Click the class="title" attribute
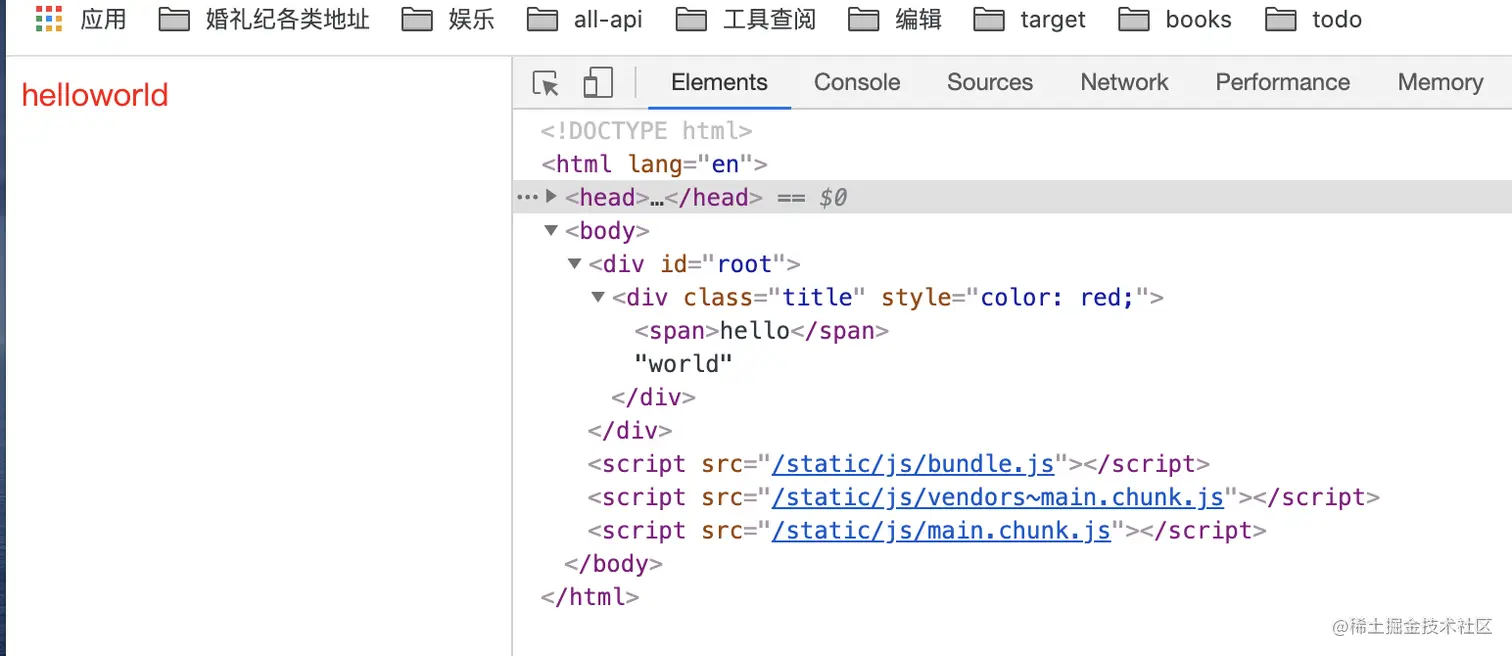The height and width of the screenshot is (656, 1512). (x=774, y=297)
